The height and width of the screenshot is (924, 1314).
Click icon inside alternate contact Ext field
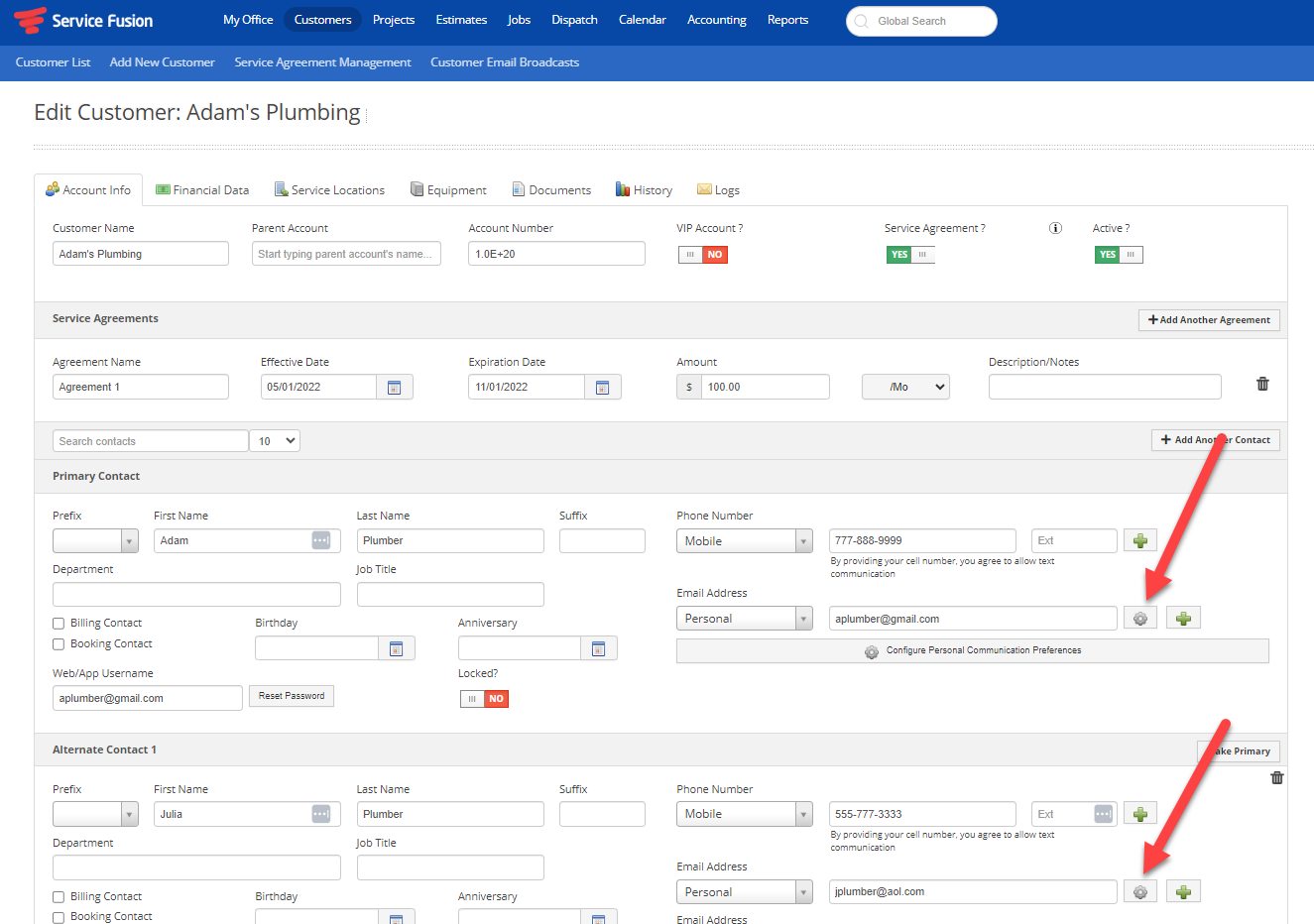pos(1104,814)
